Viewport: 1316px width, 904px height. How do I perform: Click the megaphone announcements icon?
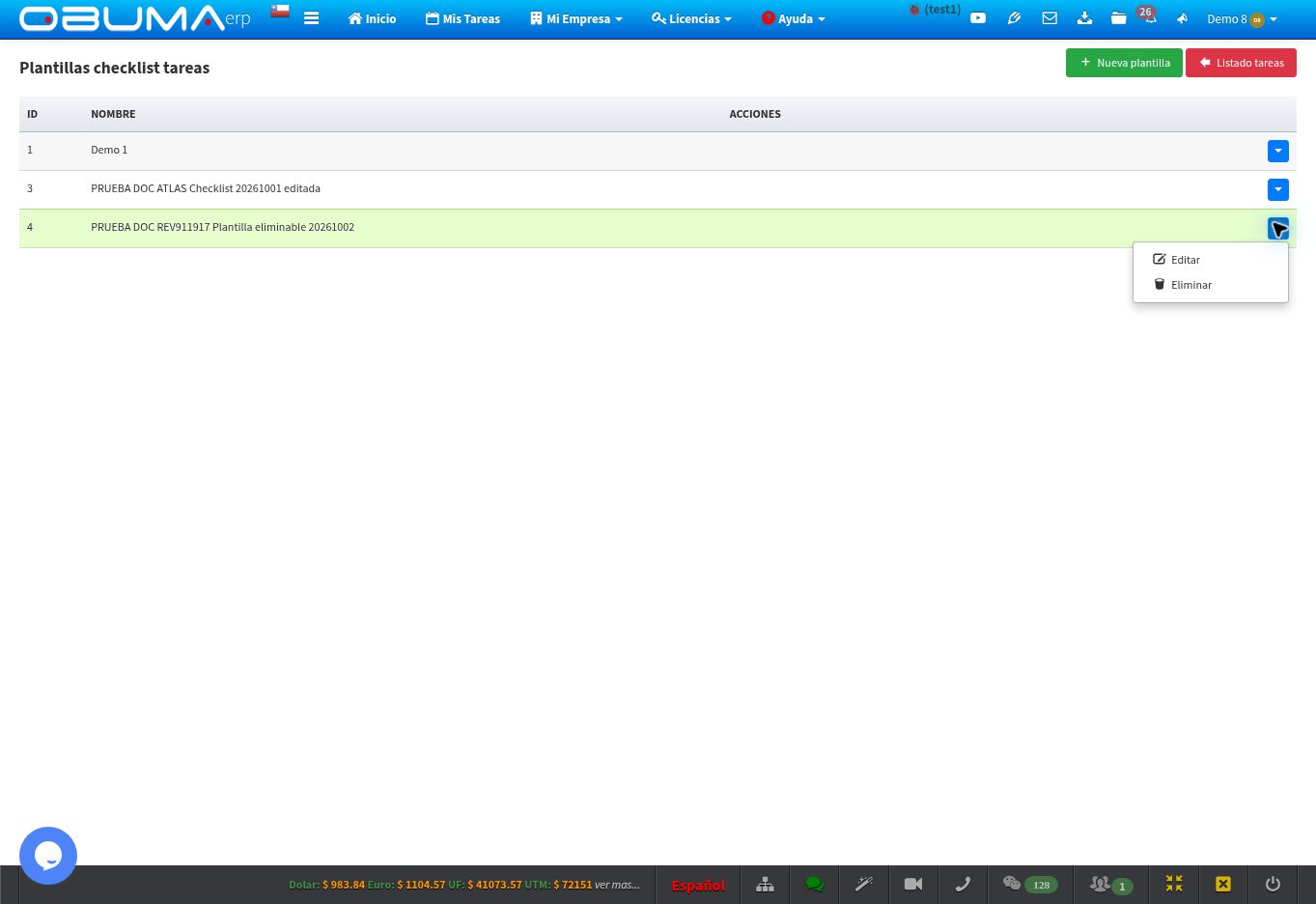pos(1182,18)
